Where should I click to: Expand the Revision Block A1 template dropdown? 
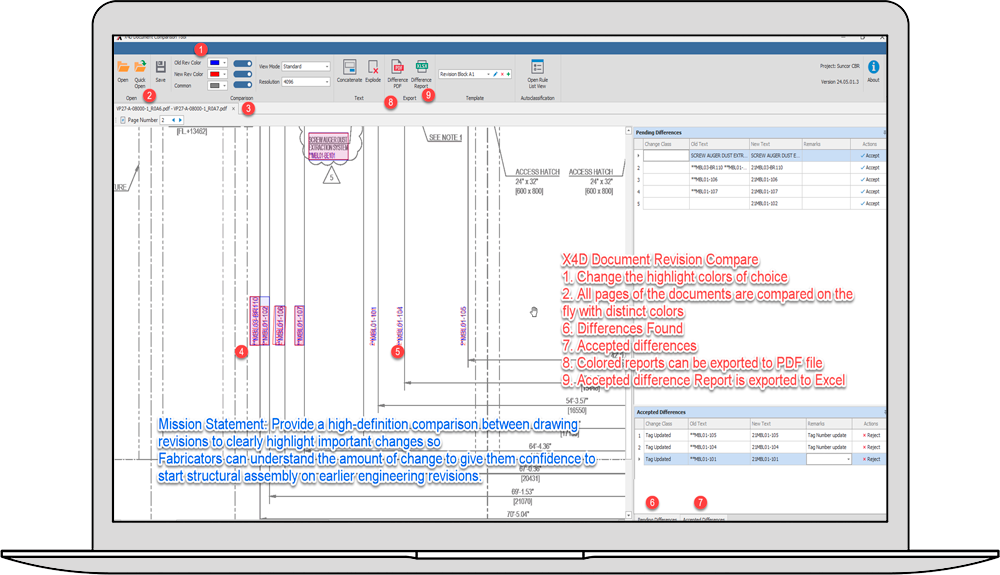click(x=489, y=75)
